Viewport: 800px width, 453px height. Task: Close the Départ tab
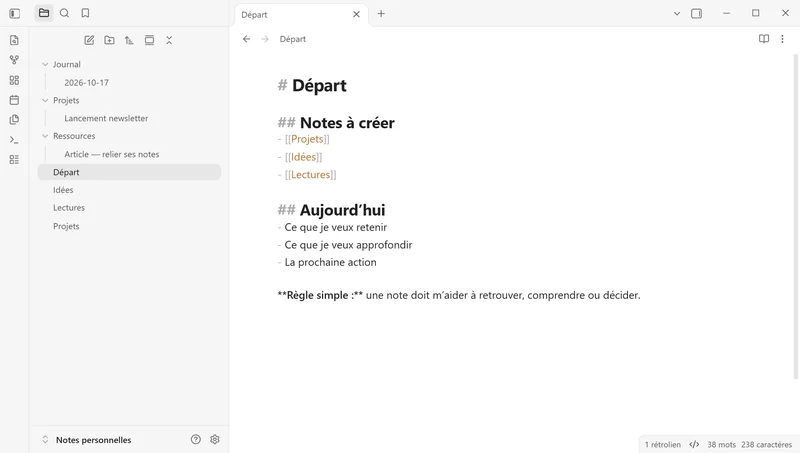[356, 14]
